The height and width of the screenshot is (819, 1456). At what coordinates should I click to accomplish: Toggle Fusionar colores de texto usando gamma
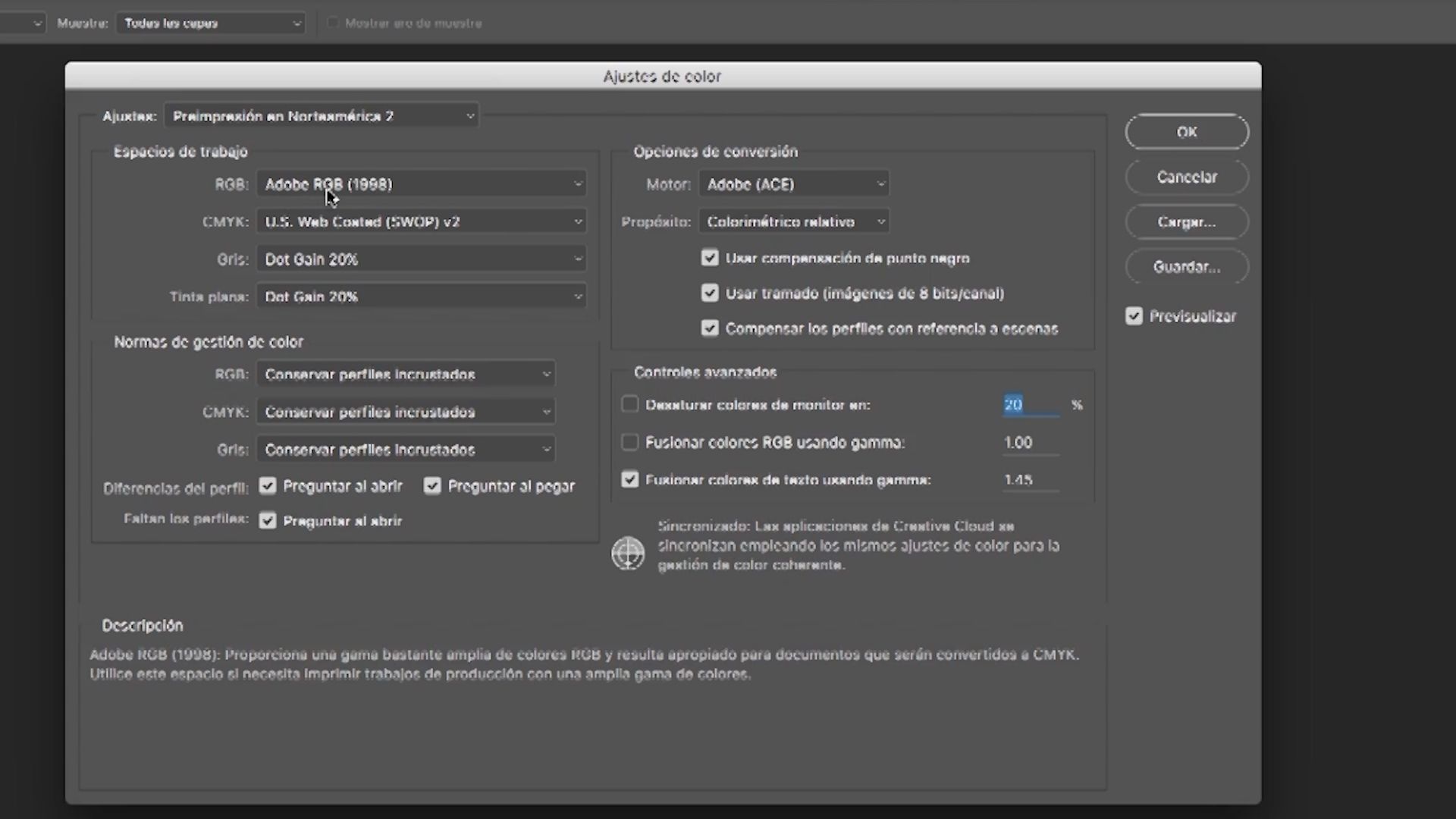coord(629,479)
